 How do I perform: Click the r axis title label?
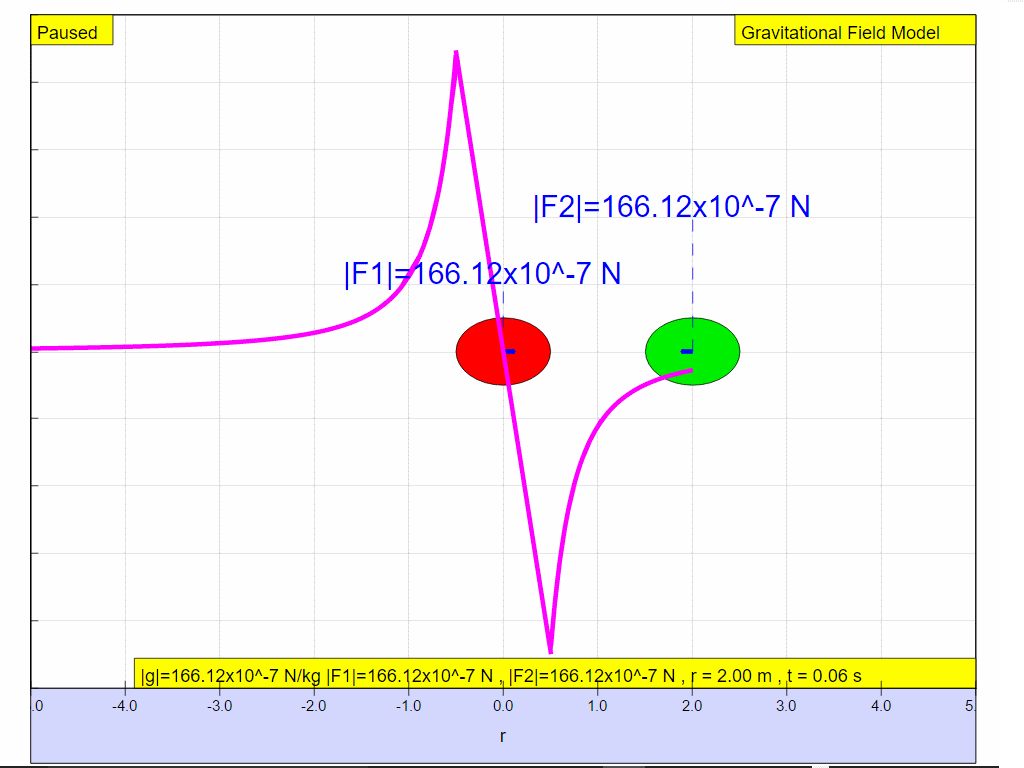point(502,737)
